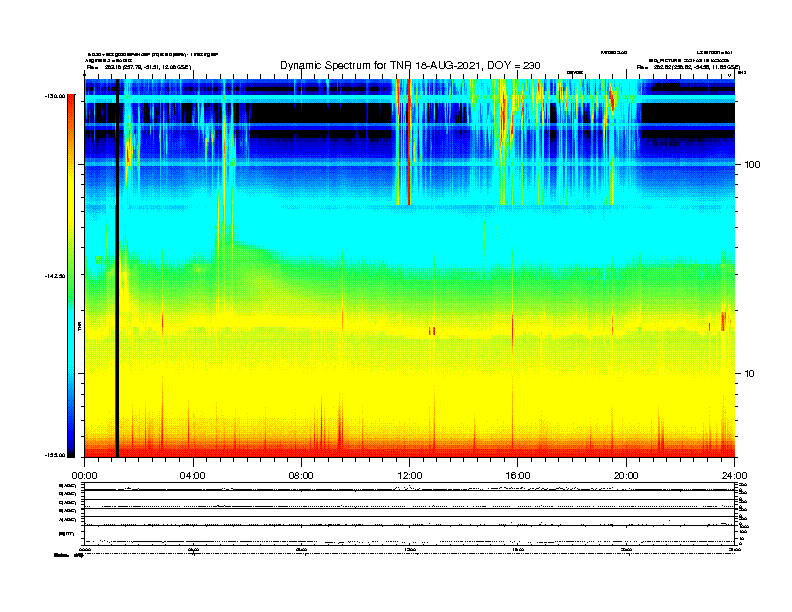Screen dimensions: 792x612
Task: Click the 10 frequency axis label
Action: (x=750, y=374)
